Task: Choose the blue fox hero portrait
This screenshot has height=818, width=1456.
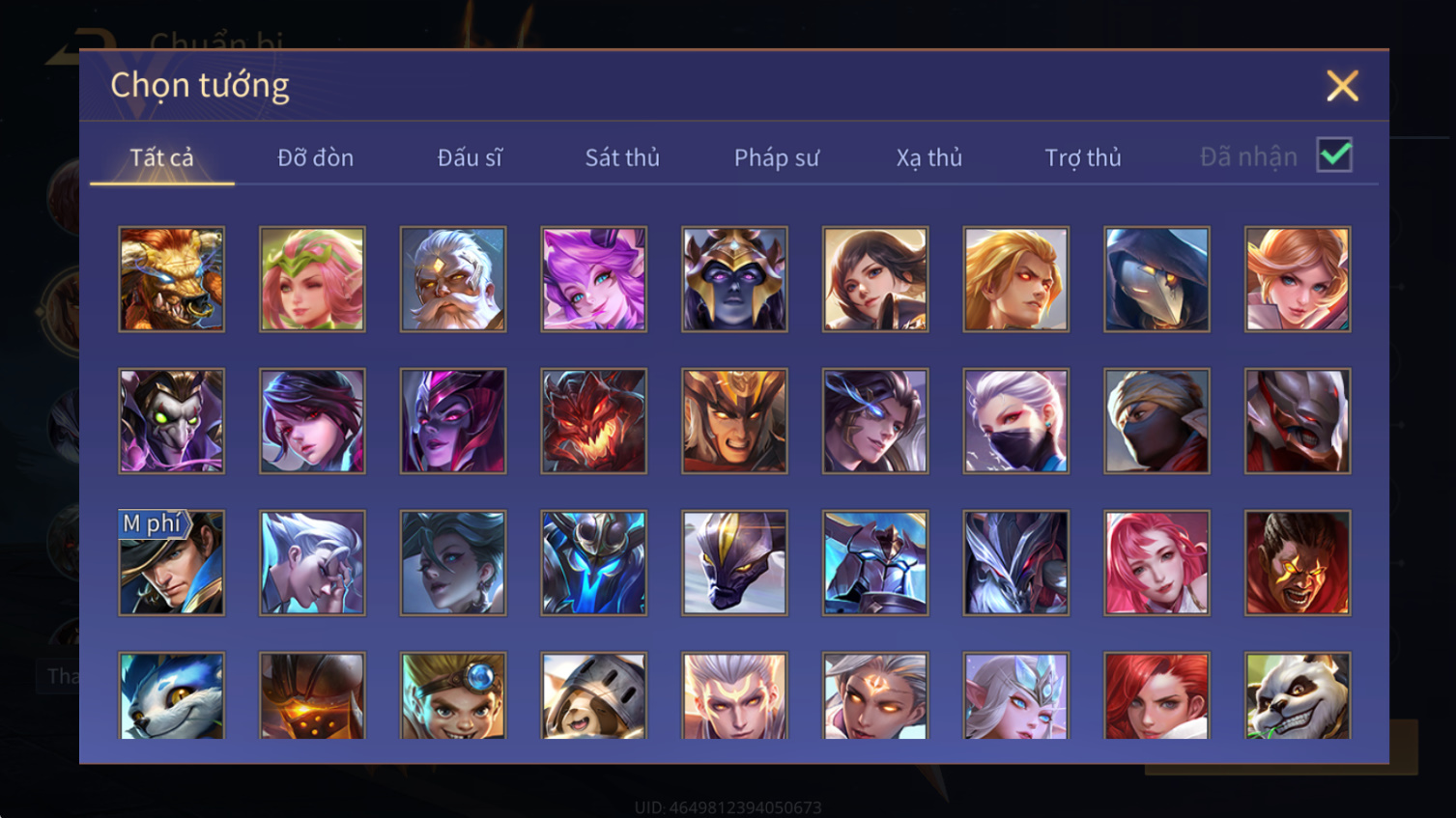Action: coord(171,695)
